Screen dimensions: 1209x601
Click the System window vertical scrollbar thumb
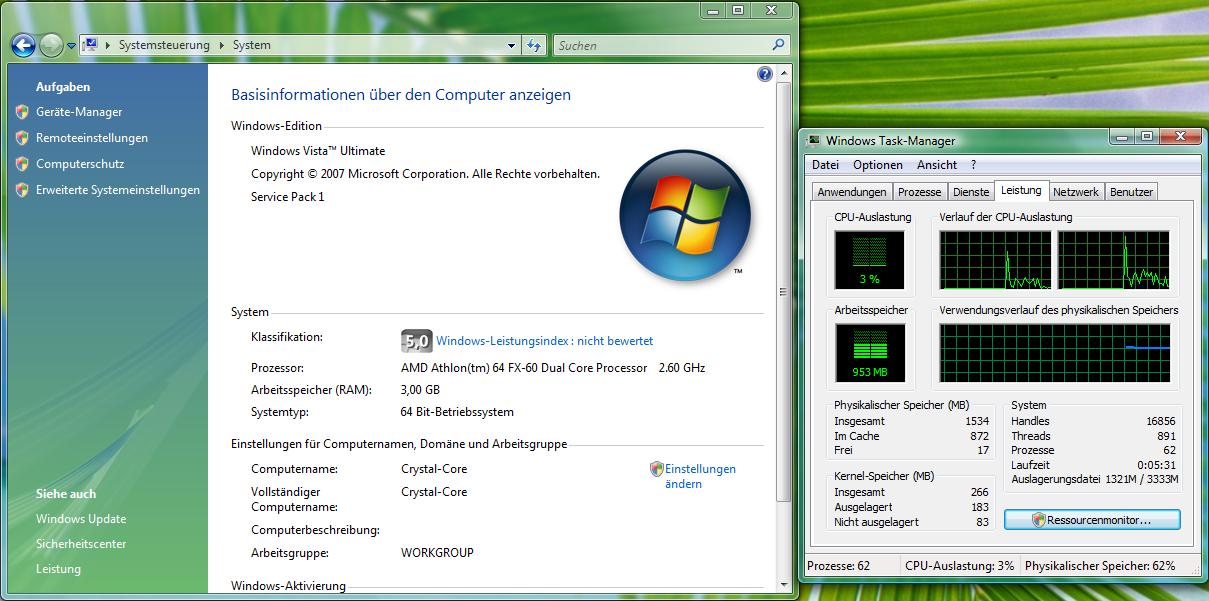784,293
